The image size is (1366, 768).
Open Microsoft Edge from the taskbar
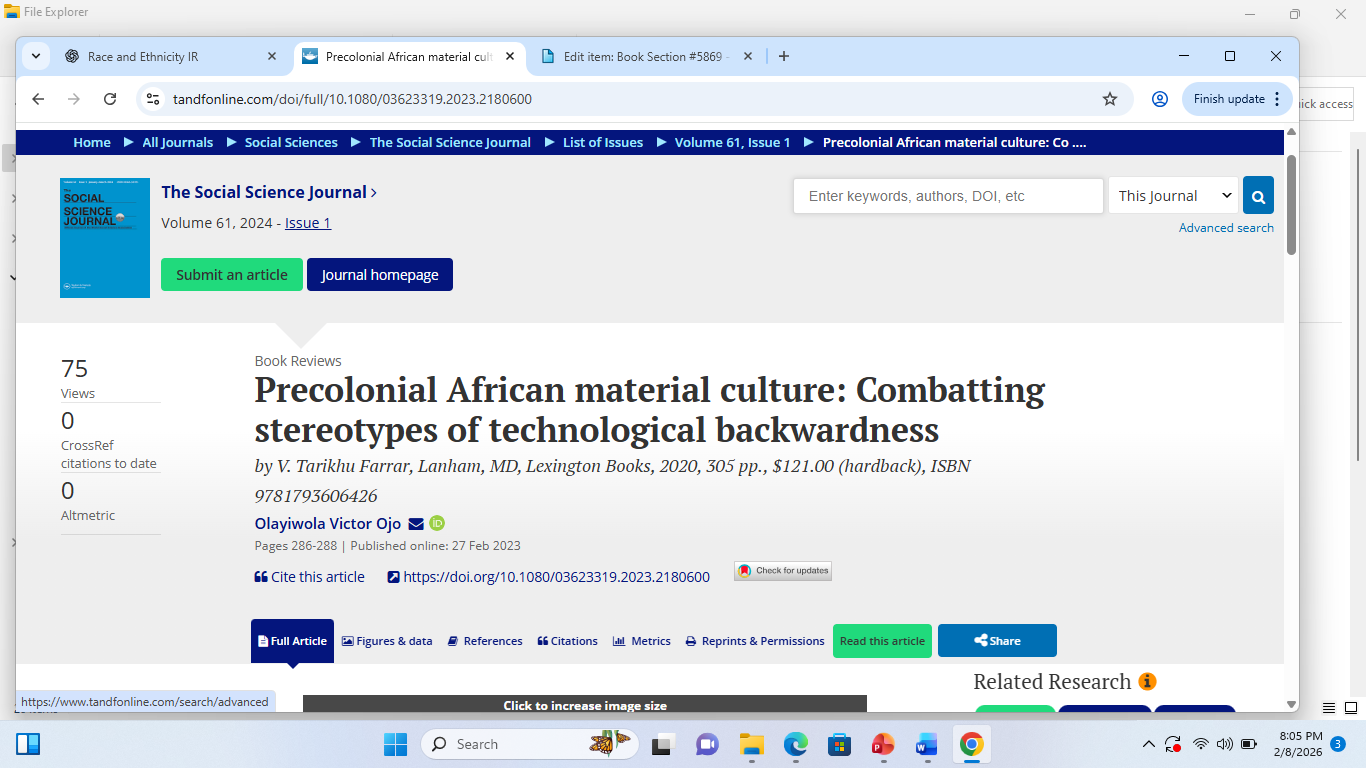click(795, 744)
